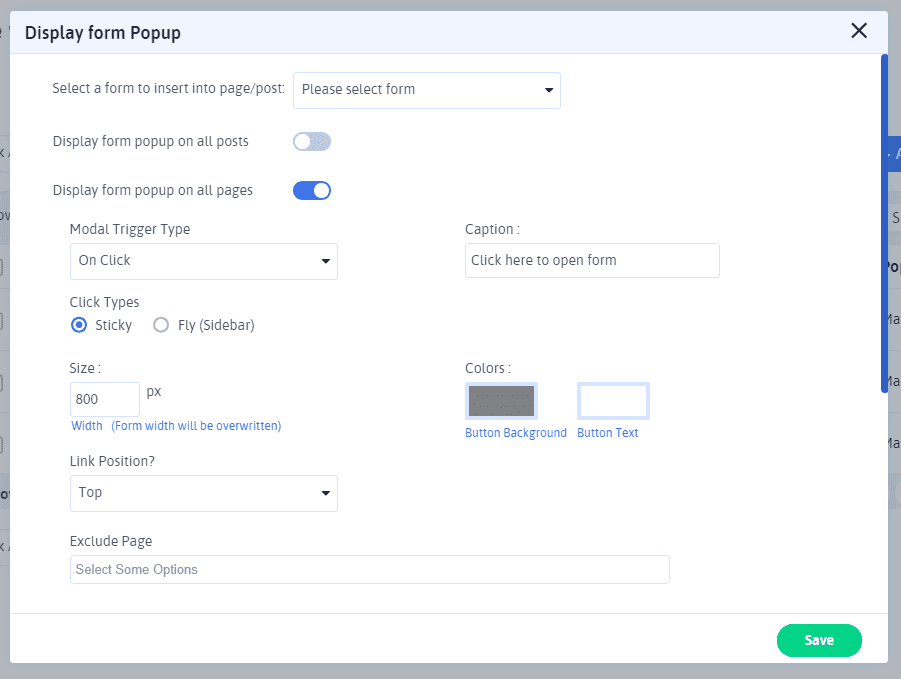The height and width of the screenshot is (679, 901).
Task: Open the white Button Text color swatch
Action: [613, 401]
